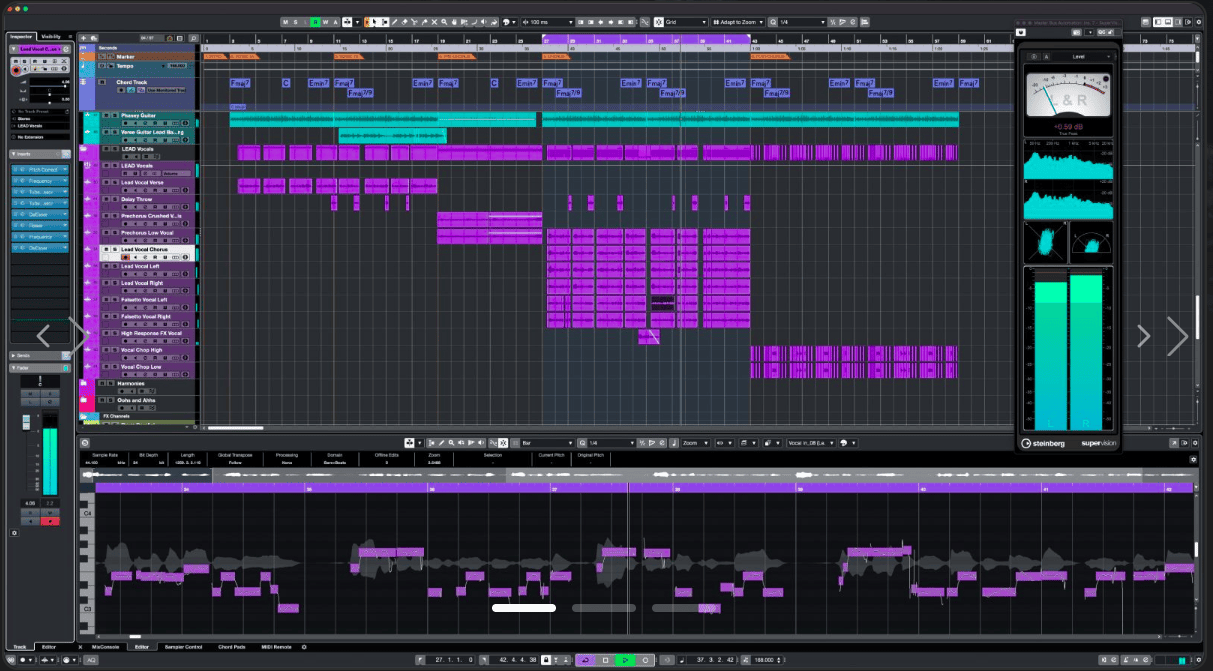Select the Track tab below the Inspector
The image size is (1213, 671).
20,647
